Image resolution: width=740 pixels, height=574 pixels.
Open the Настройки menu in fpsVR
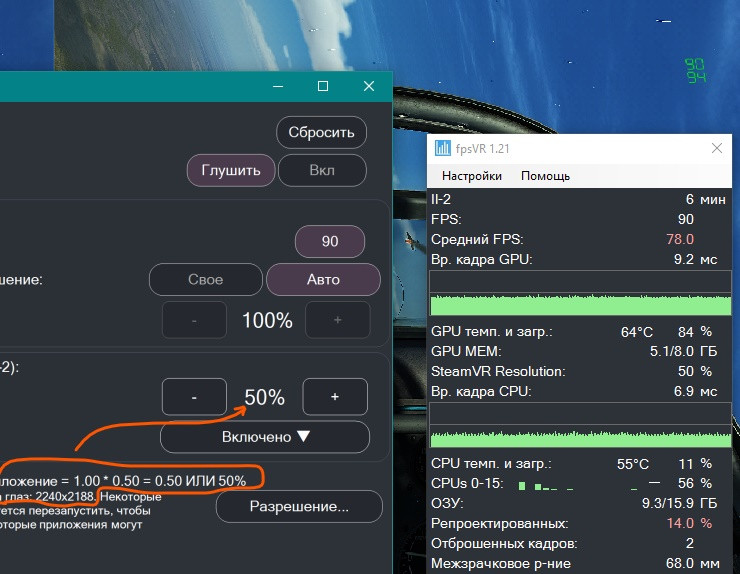[471, 176]
